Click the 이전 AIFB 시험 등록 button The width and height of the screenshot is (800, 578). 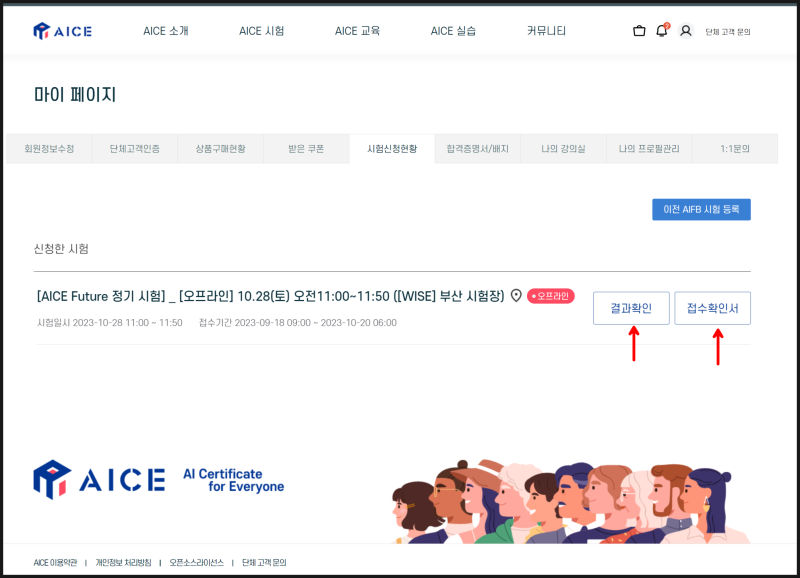coord(700,209)
